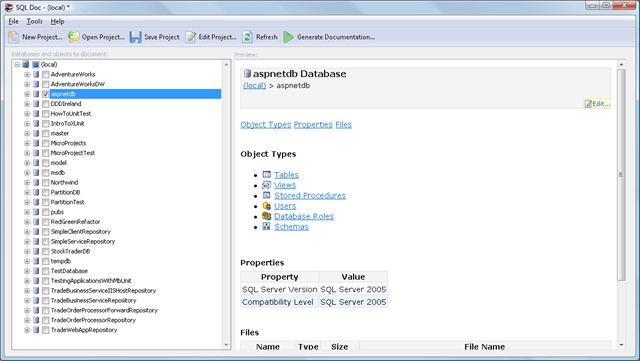Open the File menu

click(x=13, y=21)
